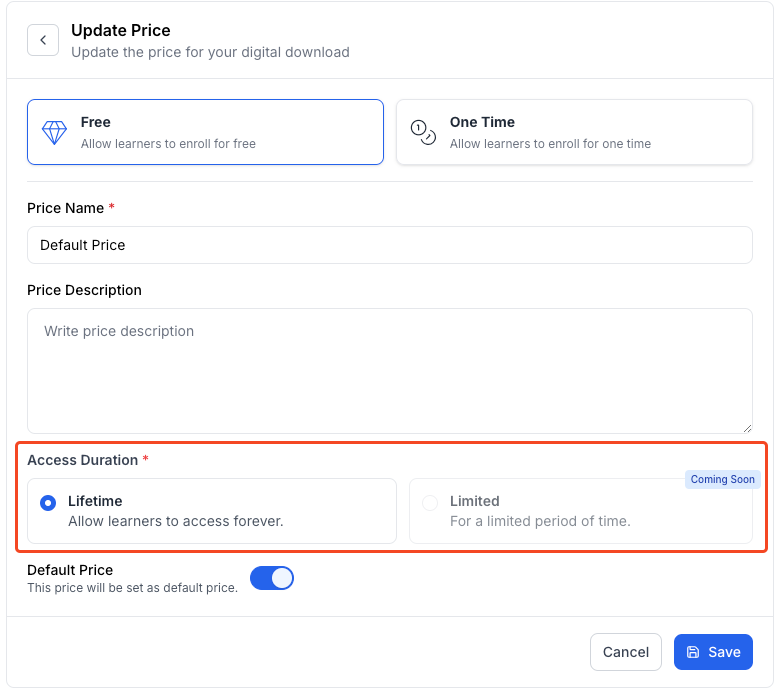This screenshot has height=693, width=779.
Task: Click the back arrow button
Action: [43, 40]
